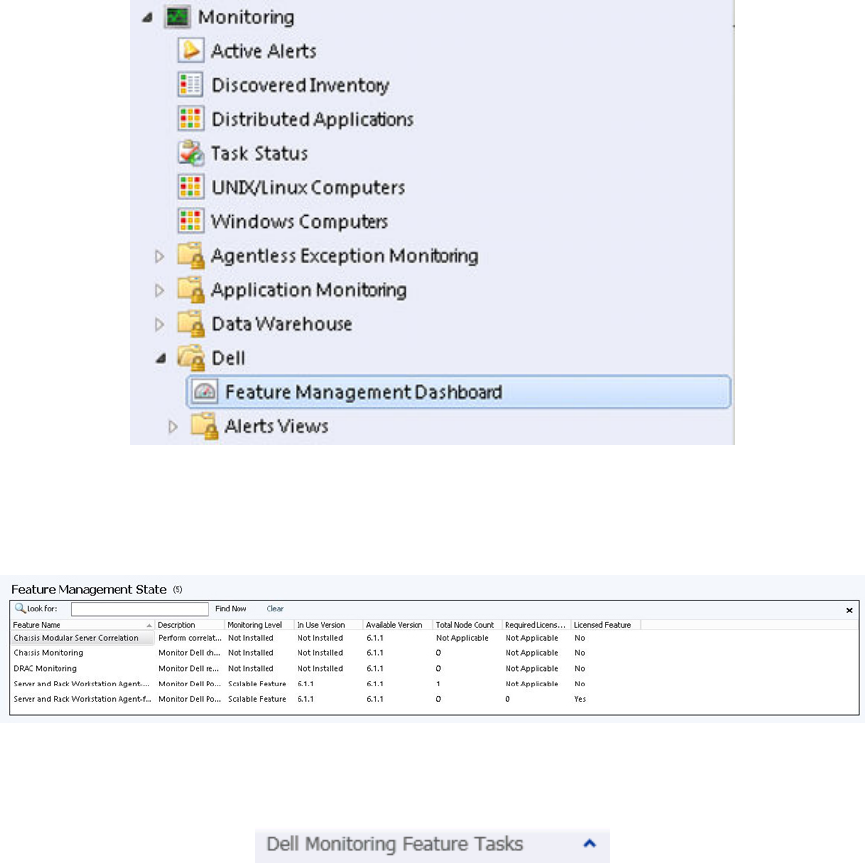The width and height of the screenshot is (865, 863).
Task: Select the Data Warehouse folder label
Action: [x=282, y=324]
